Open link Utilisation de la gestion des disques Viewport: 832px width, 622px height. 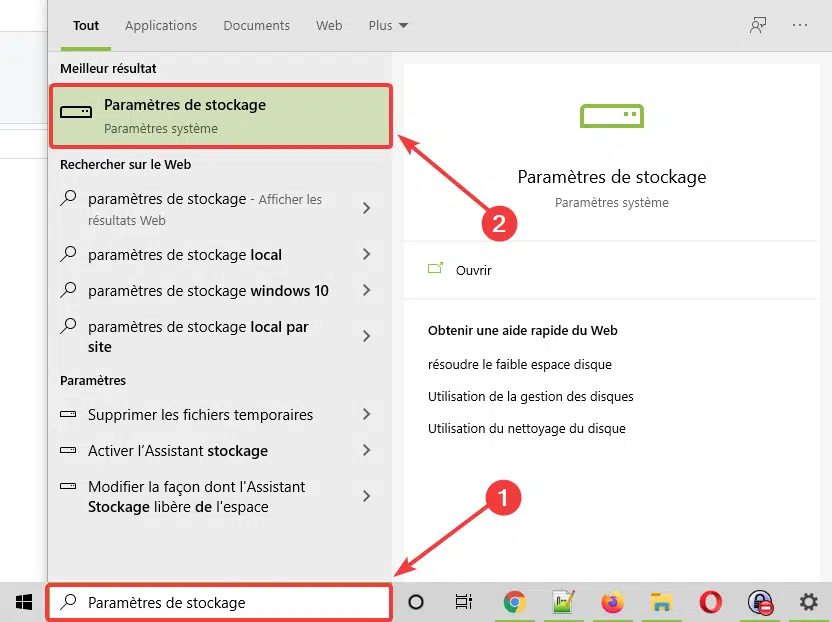tap(531, 396)
